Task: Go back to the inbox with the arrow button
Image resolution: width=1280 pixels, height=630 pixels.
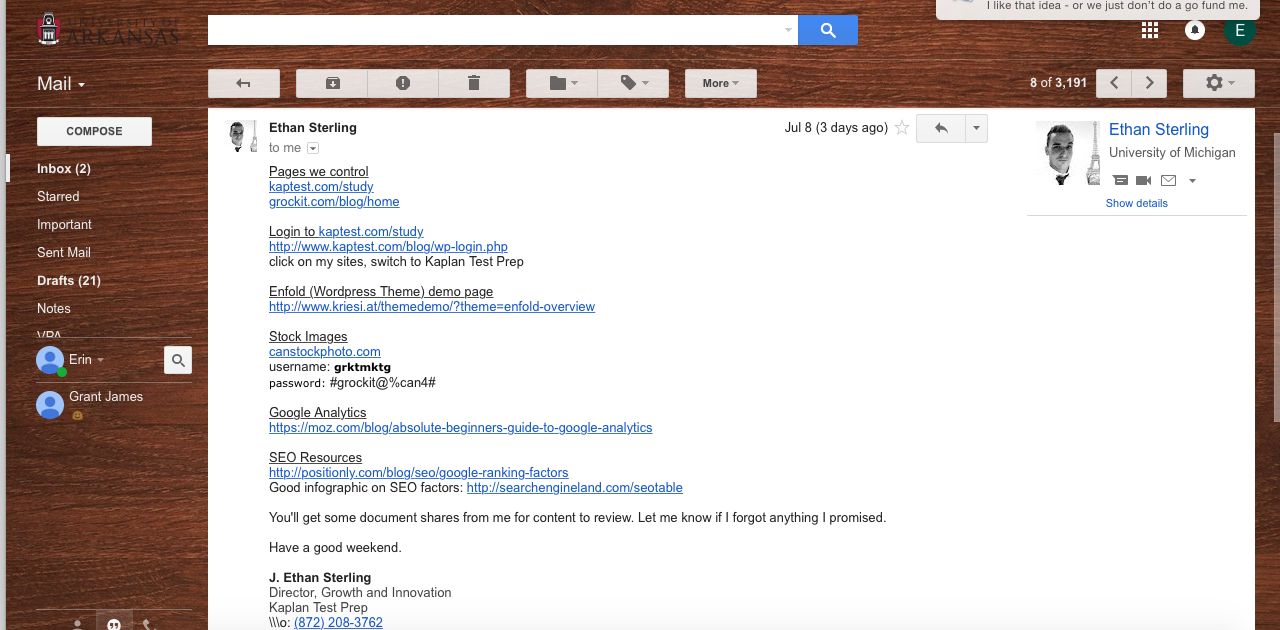Action: pos(243,83)
